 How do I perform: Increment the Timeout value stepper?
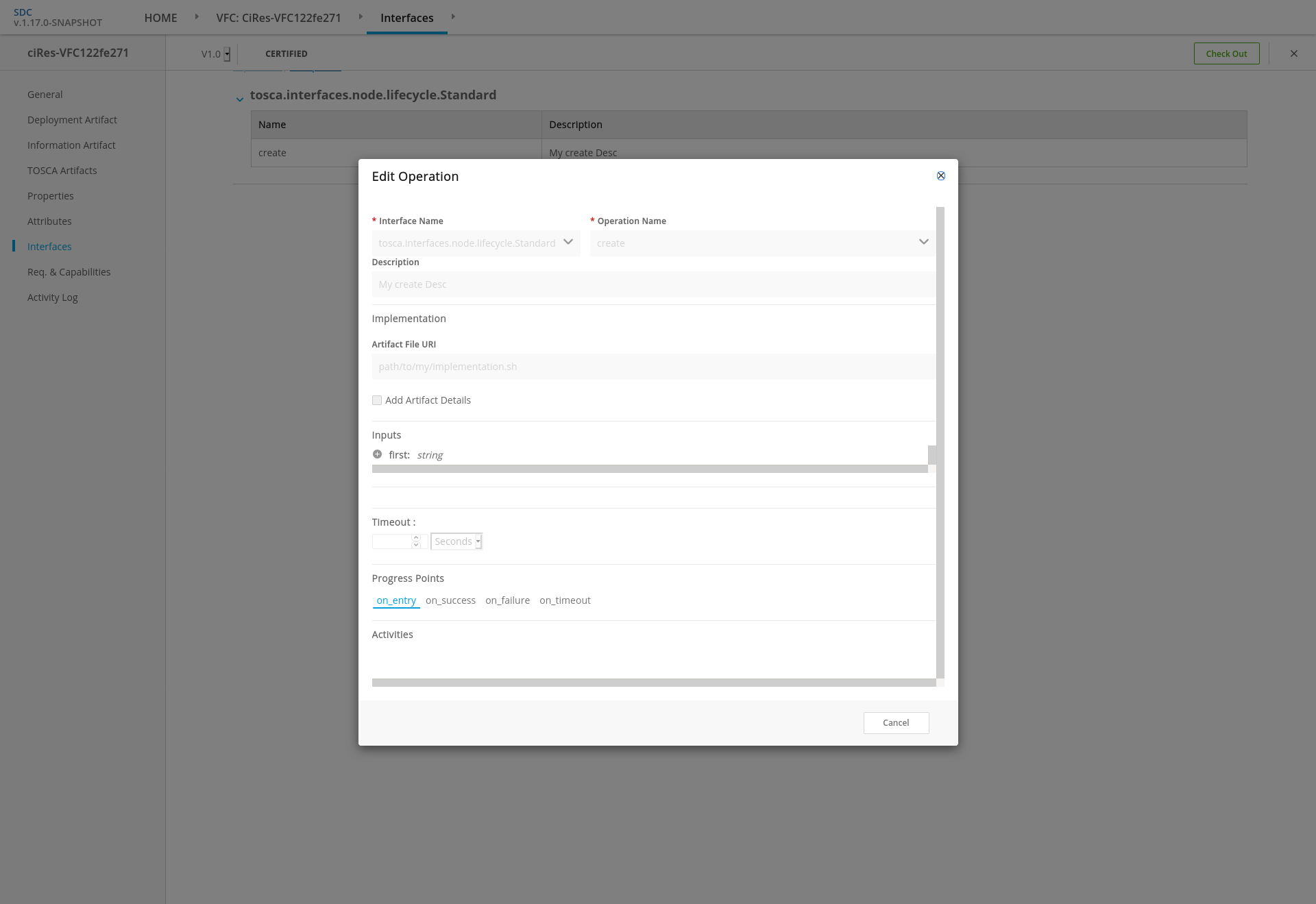(x=415, y=538)
